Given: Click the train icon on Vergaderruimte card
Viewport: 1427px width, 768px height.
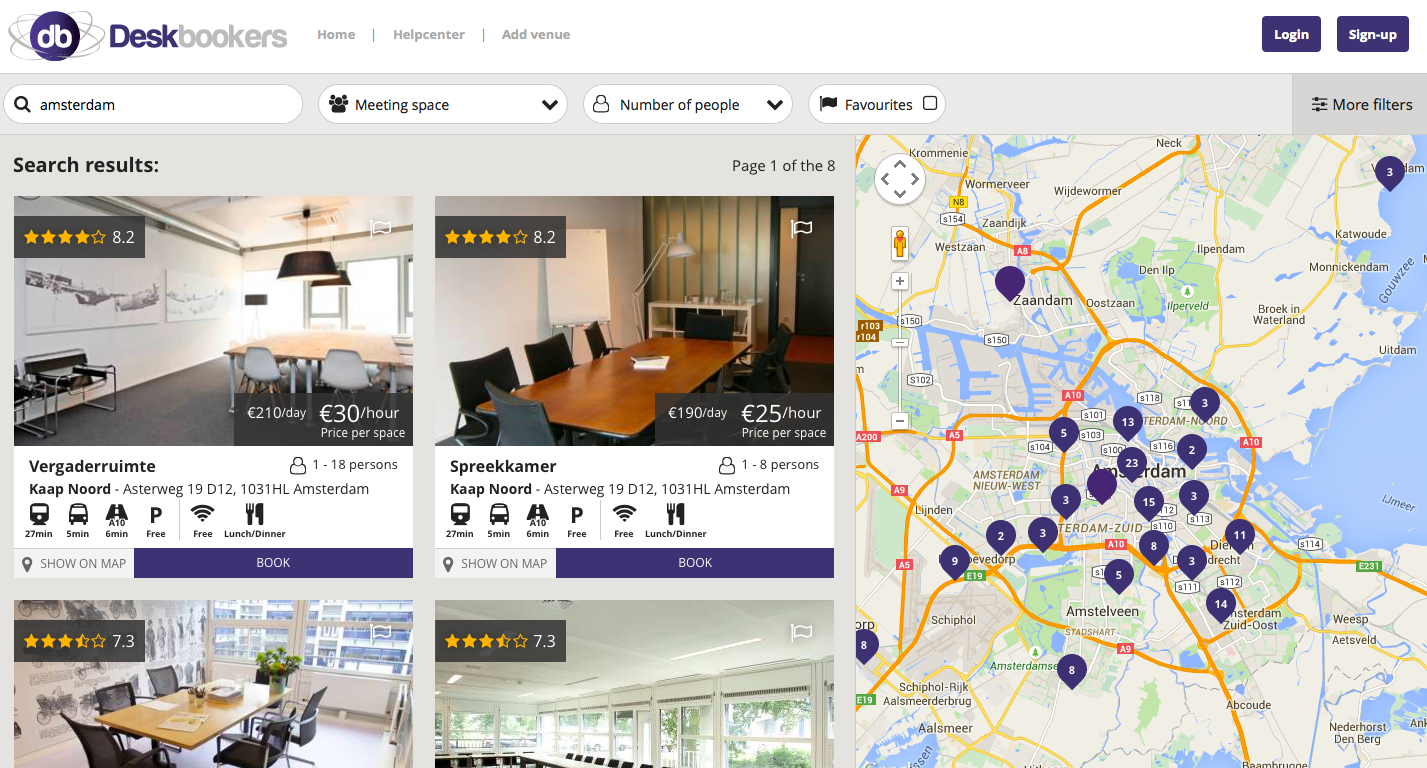Looking at the screenshot, I should (39, 514).
